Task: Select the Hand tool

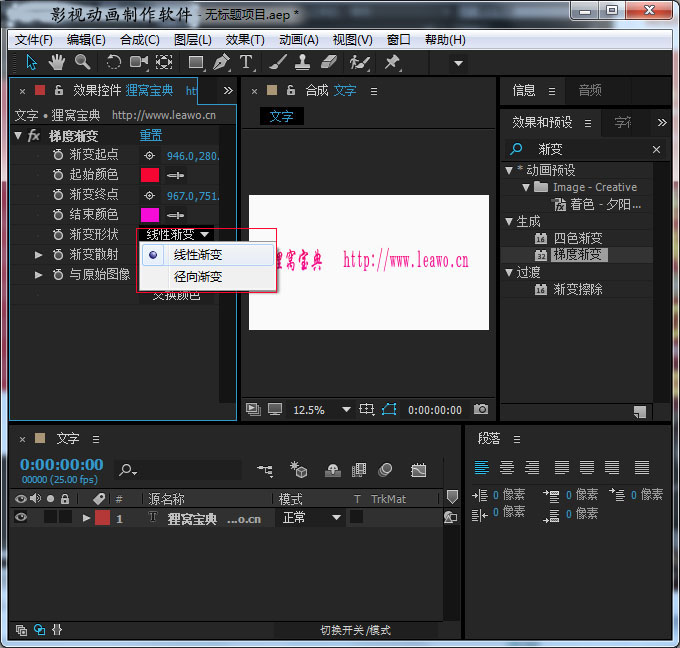Action: click(x=56, y=62)
